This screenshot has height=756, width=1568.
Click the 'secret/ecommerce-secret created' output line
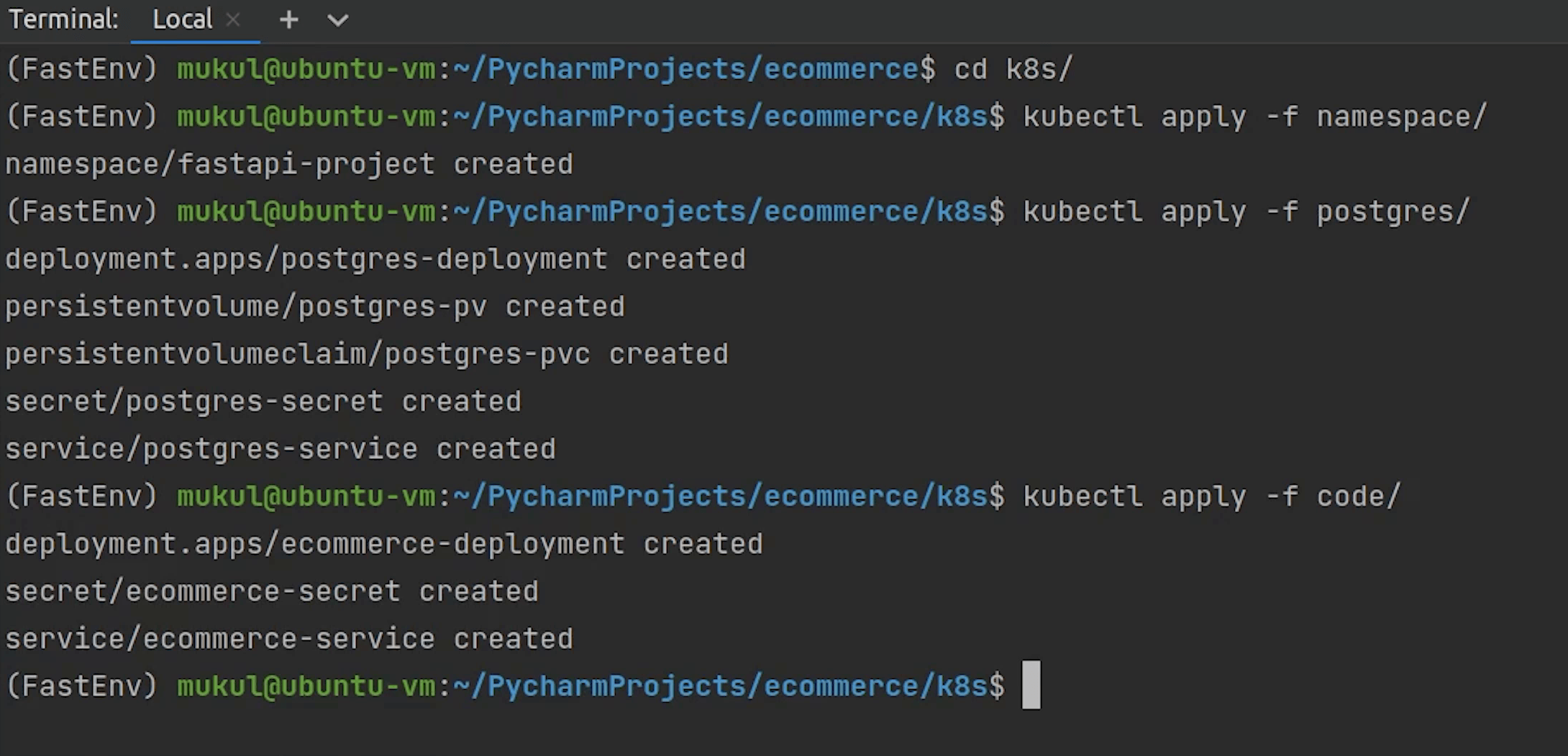click(x=272, y=591)
